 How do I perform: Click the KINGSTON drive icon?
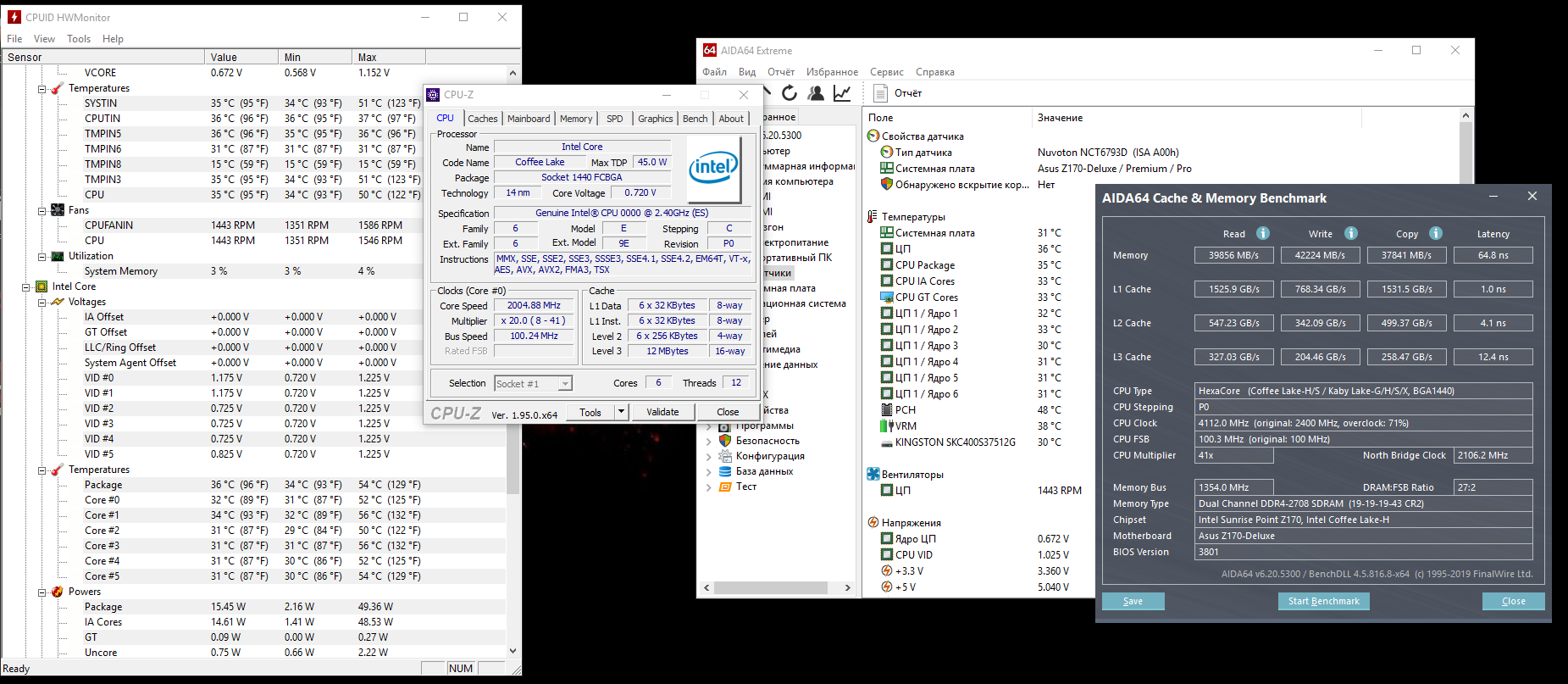(887, 442)
